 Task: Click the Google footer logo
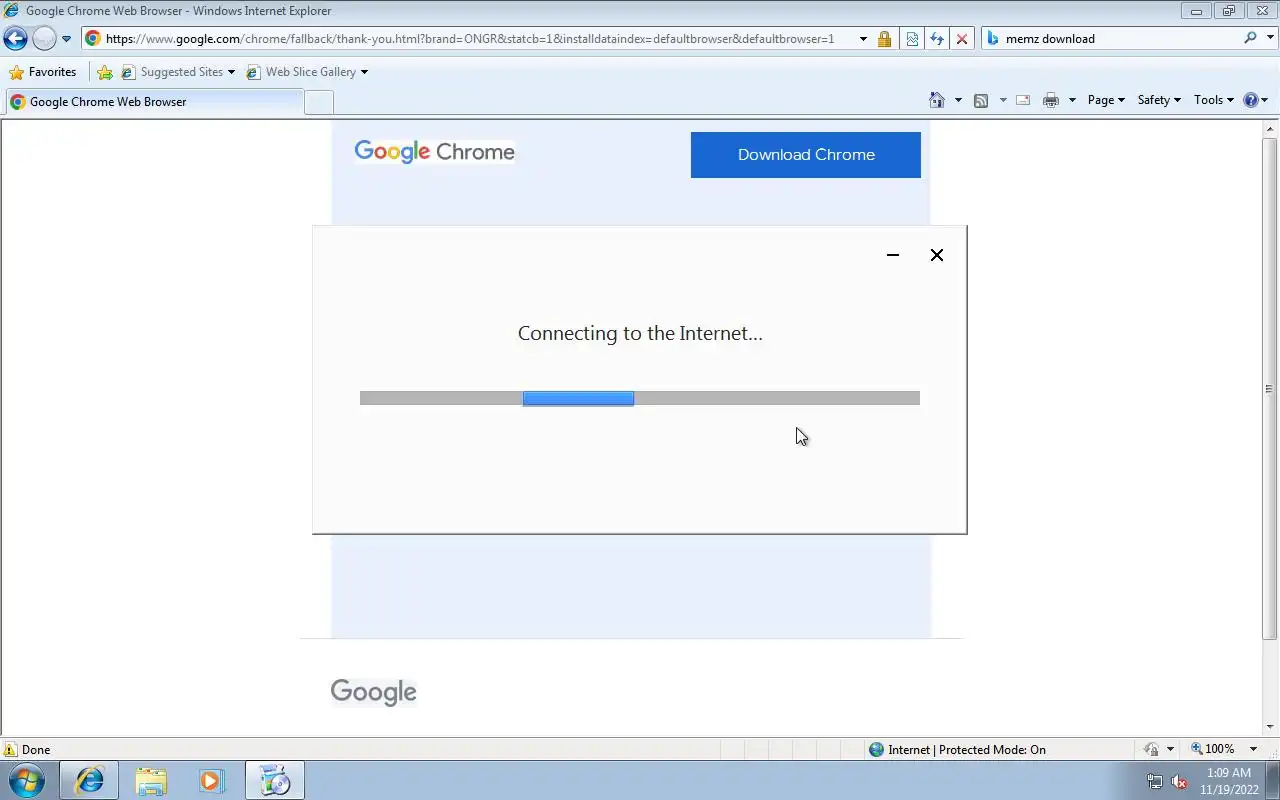[x=374, y=692]
